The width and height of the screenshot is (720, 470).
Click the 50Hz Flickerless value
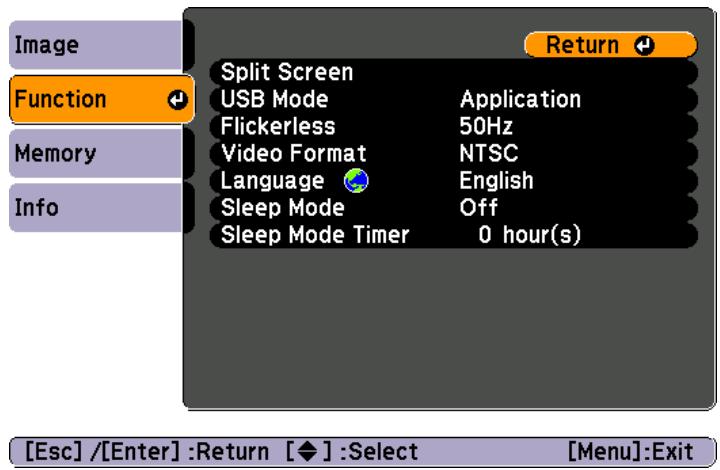pyautogui.click(x=486, y=126)
